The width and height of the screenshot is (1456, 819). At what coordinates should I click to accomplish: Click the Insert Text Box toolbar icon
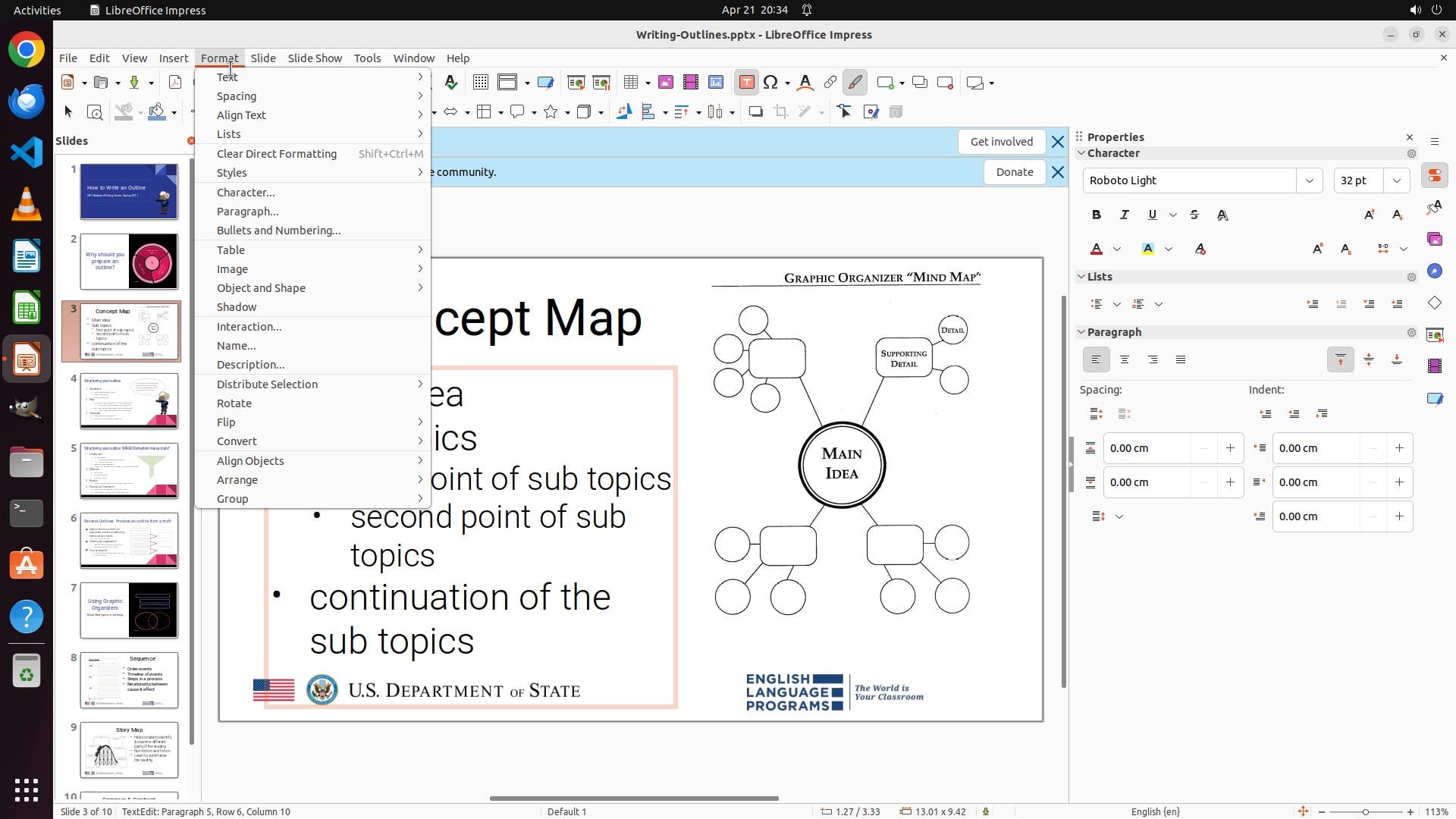click(746, 83)
